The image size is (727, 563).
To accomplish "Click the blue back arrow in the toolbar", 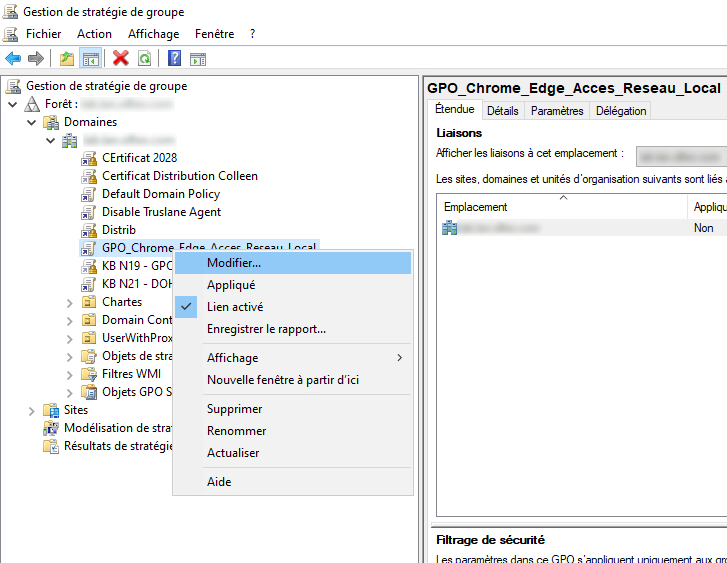I will 13,59.
